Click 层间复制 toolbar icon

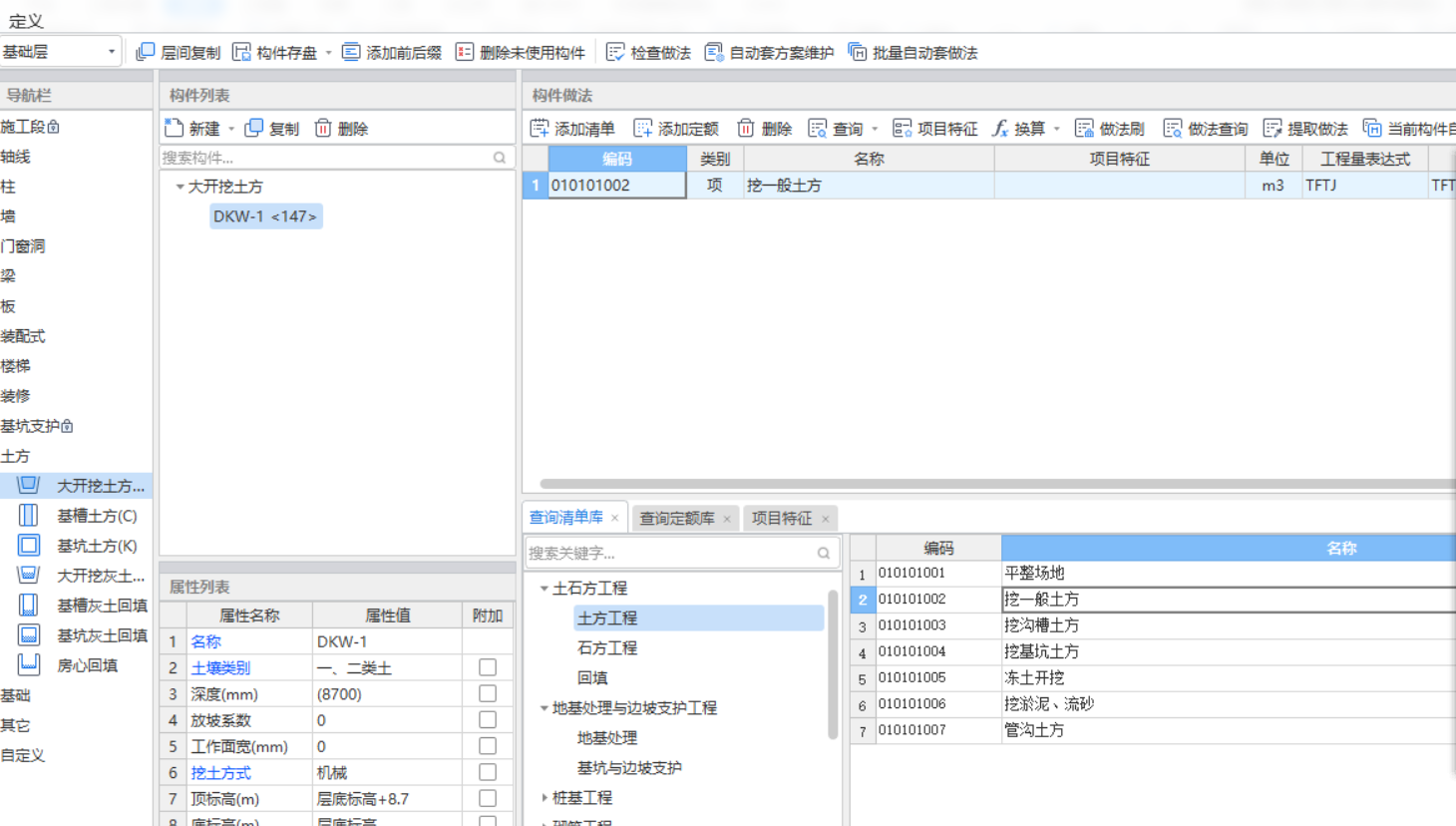pos(146,52)
